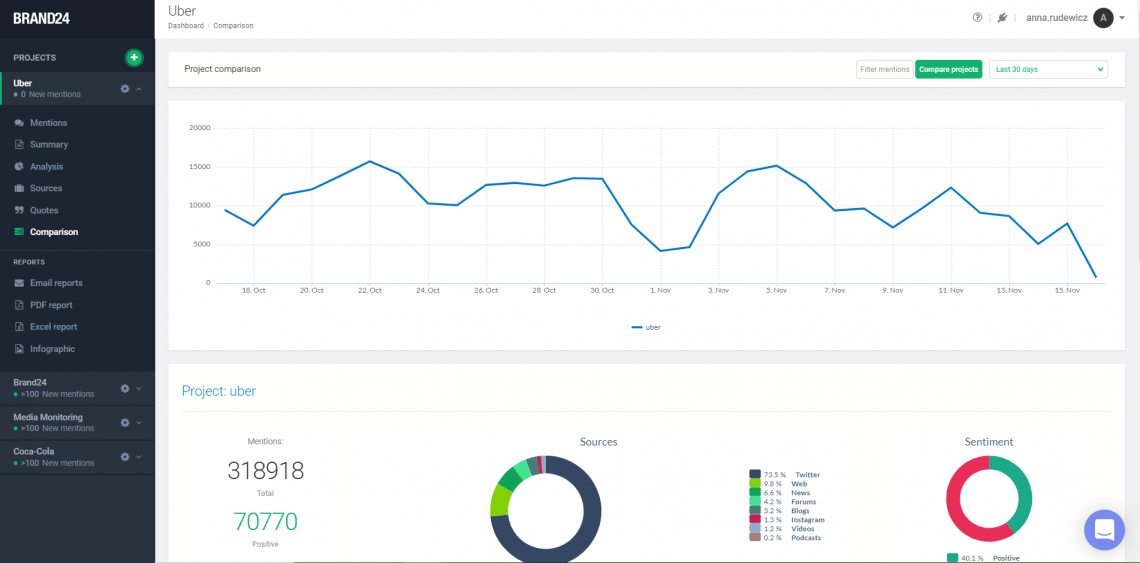The width and height of the screenshot is (1140, 563).
Task: Click the Filter mentions button
Action: (x=884, y=69)
